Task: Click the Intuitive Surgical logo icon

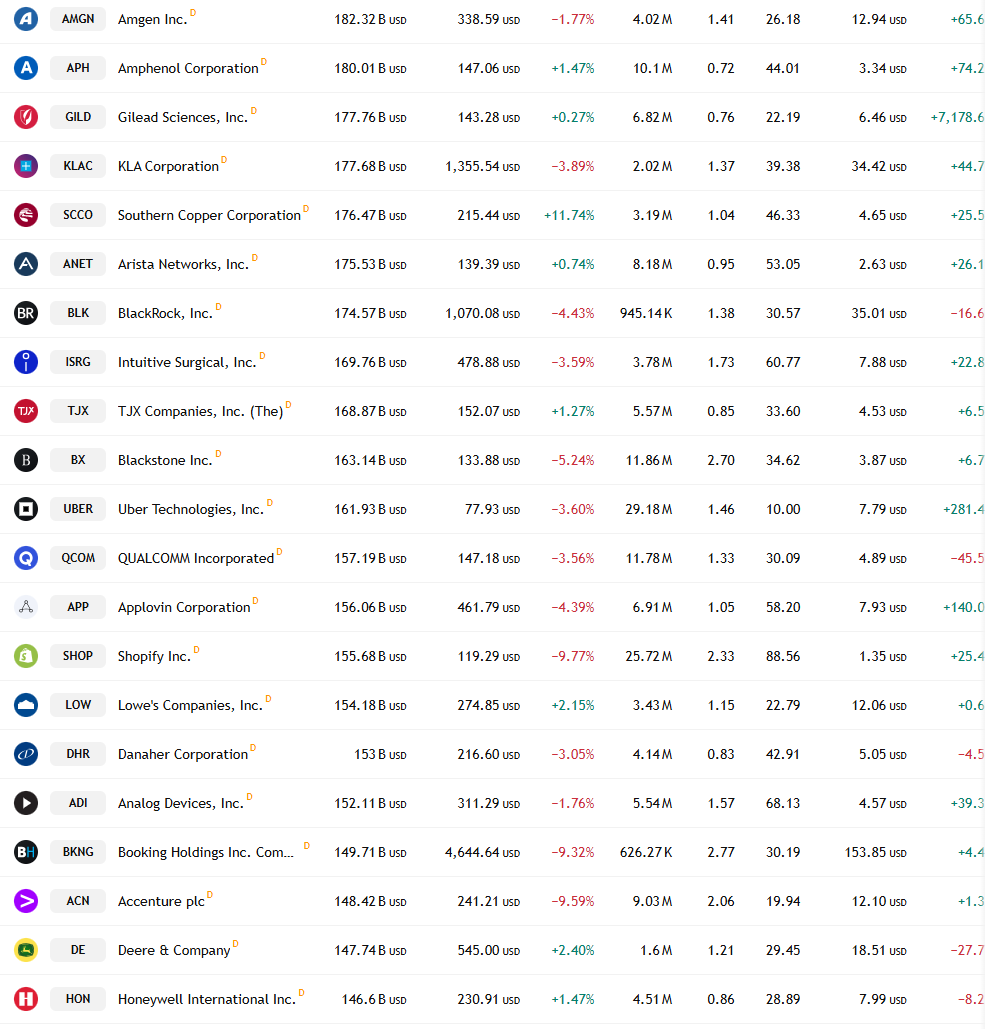Action: [x=26, y=362]
